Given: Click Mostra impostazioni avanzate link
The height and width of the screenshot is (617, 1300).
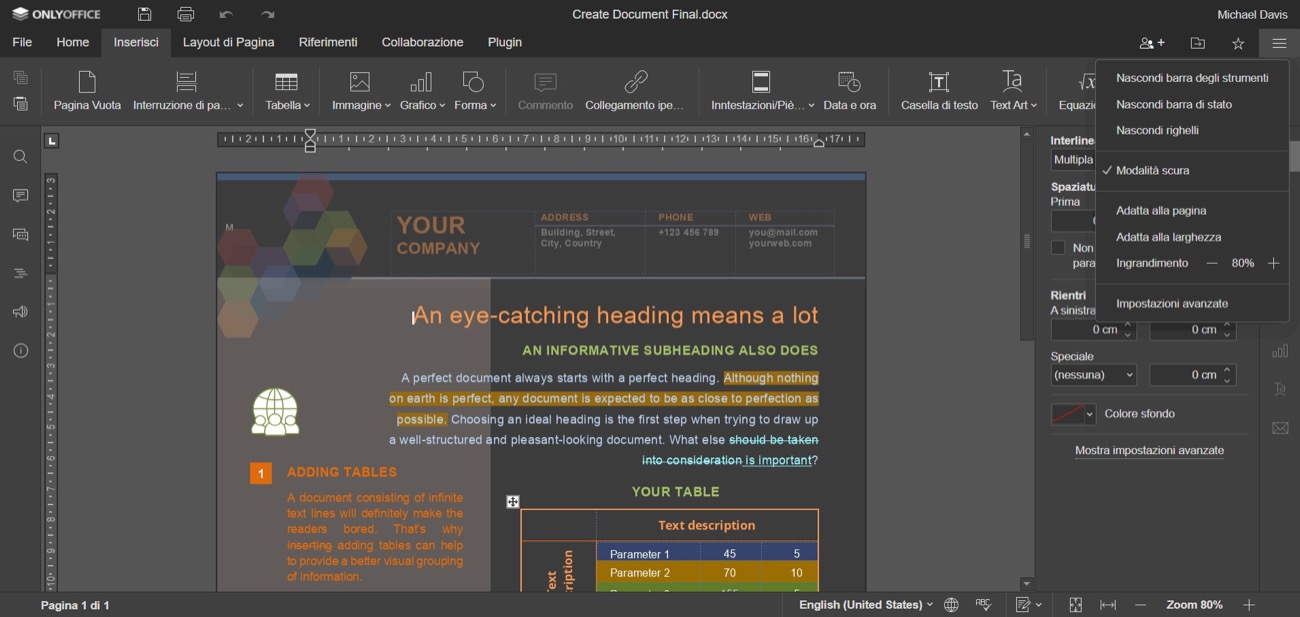Looking at the screenshot, I should click(1149, 451).
